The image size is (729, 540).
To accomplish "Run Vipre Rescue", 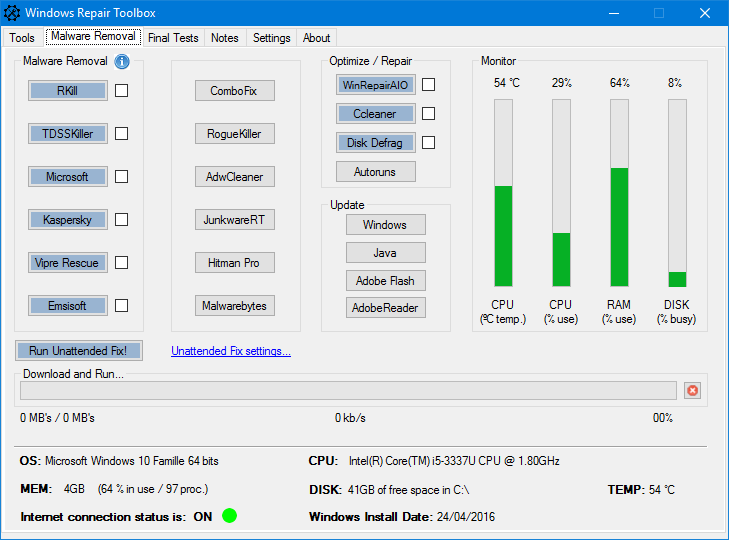I will click(x=68, y=262).
